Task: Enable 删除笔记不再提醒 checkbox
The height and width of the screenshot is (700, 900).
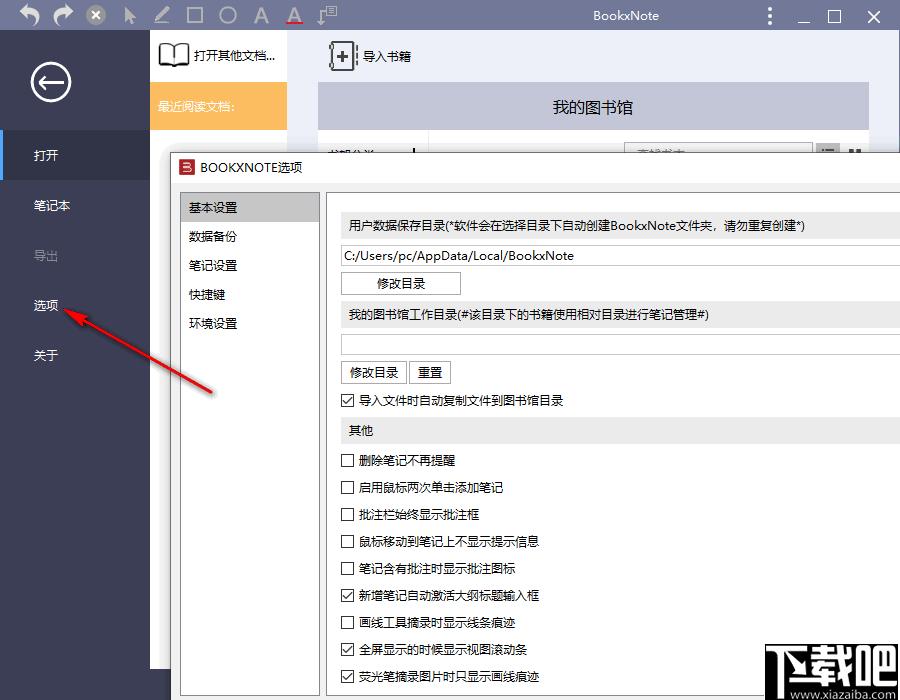Action: 347,460
